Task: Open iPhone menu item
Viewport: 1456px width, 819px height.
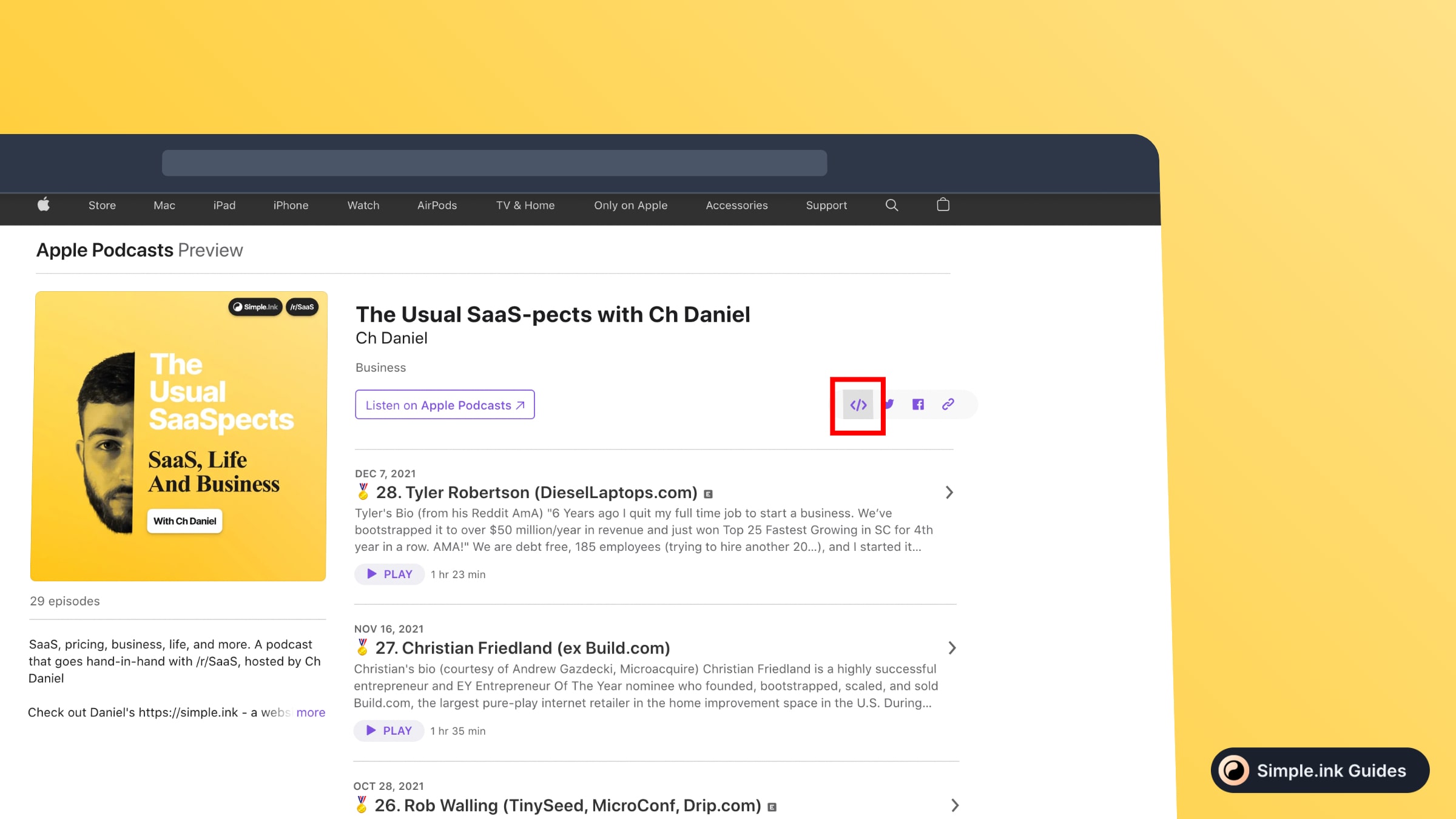Action: [x=291, y=205]
